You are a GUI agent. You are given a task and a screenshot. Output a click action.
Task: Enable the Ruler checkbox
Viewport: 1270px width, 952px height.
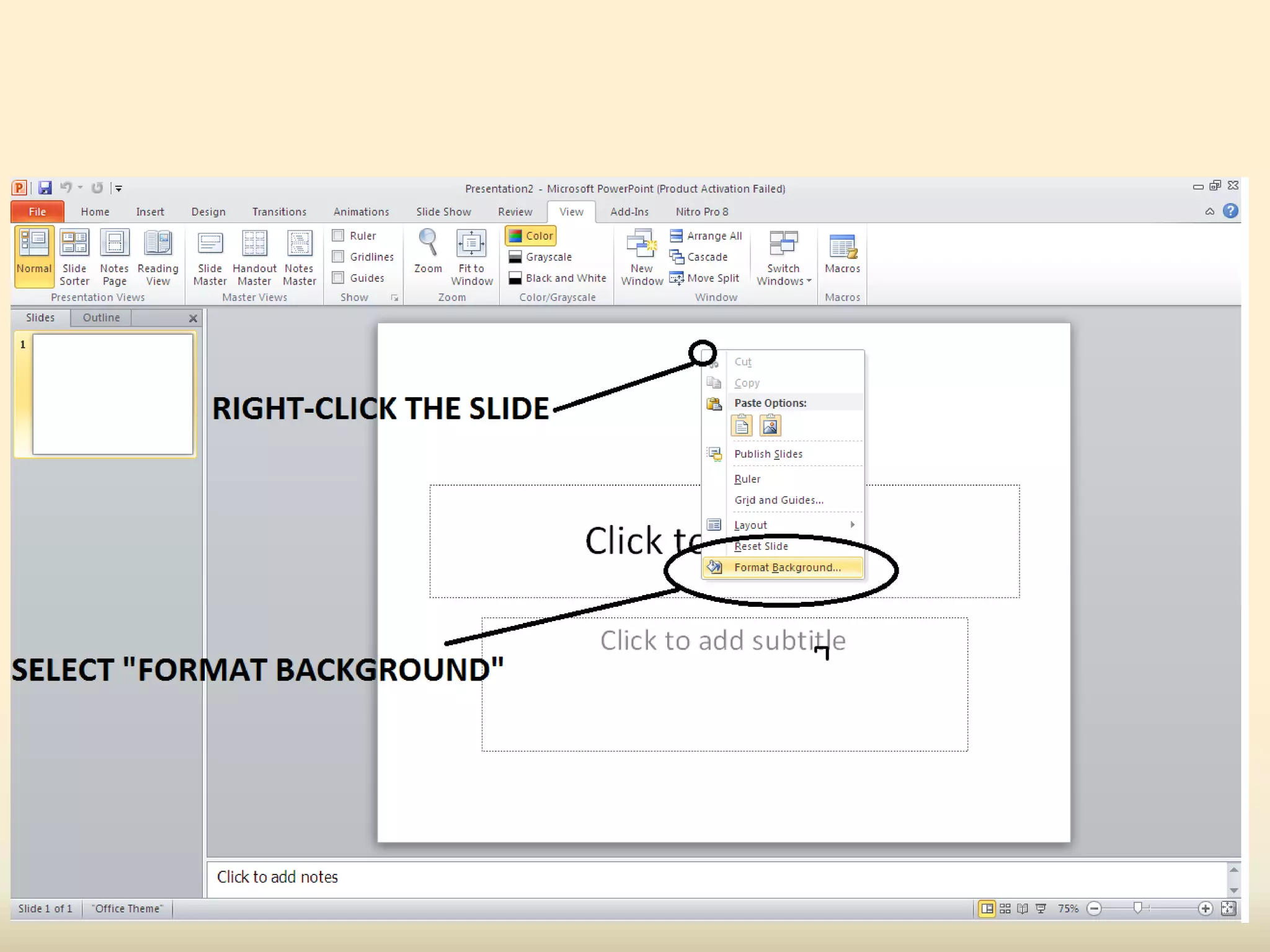(x=339, y=236)
